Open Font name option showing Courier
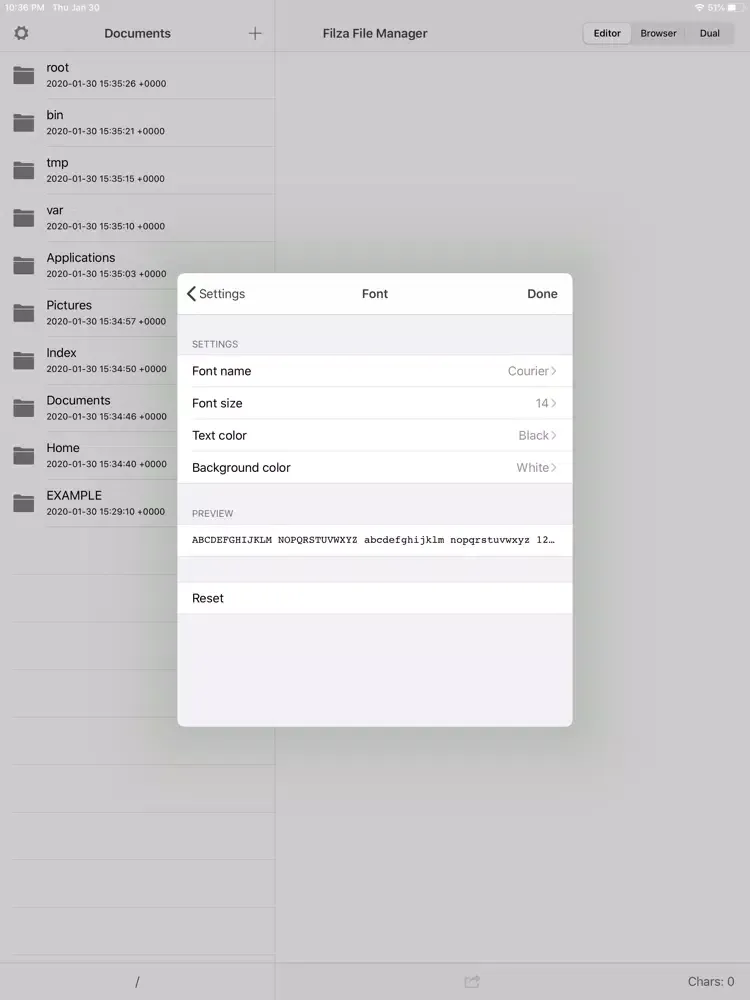The image size is (750, 1000). (x=374, y=371)
